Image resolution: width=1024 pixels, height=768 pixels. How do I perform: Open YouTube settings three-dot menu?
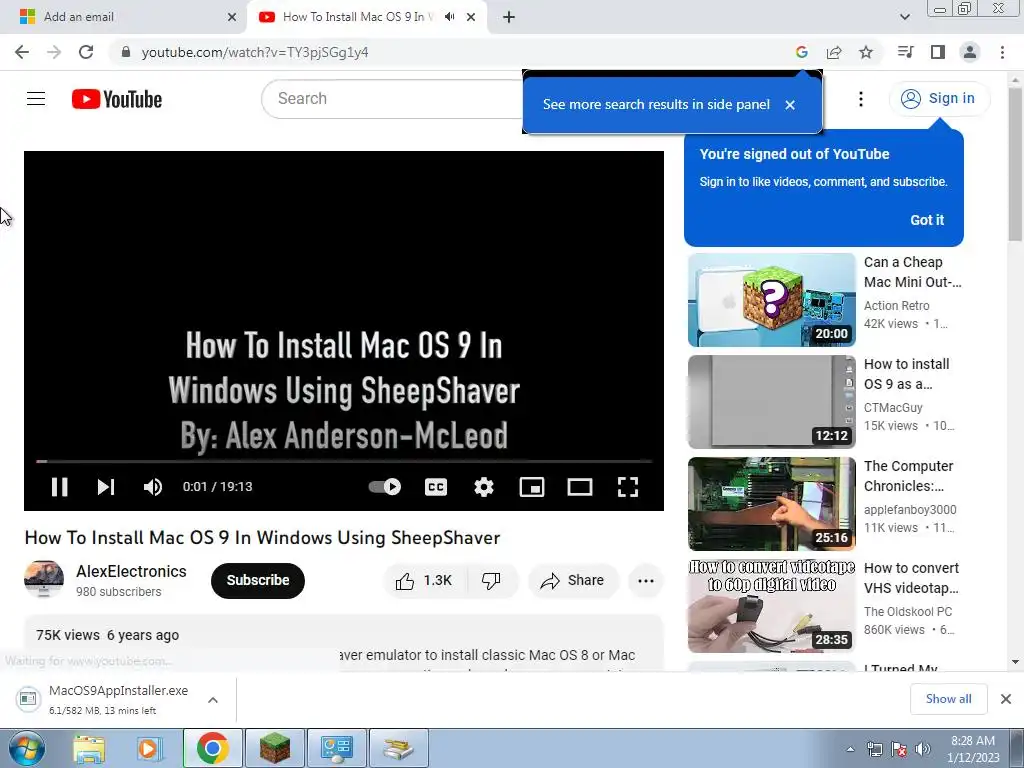tap(861, 99)
